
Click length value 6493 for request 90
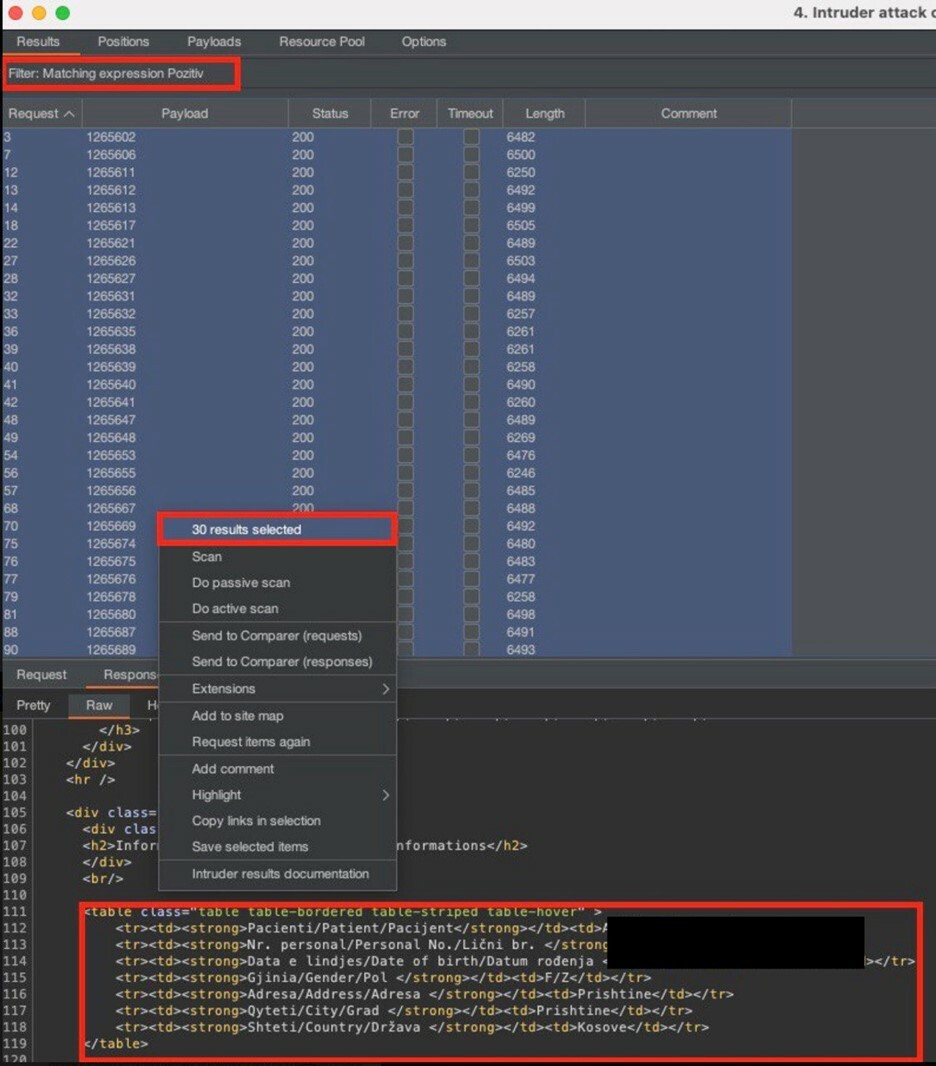(521, 649)
